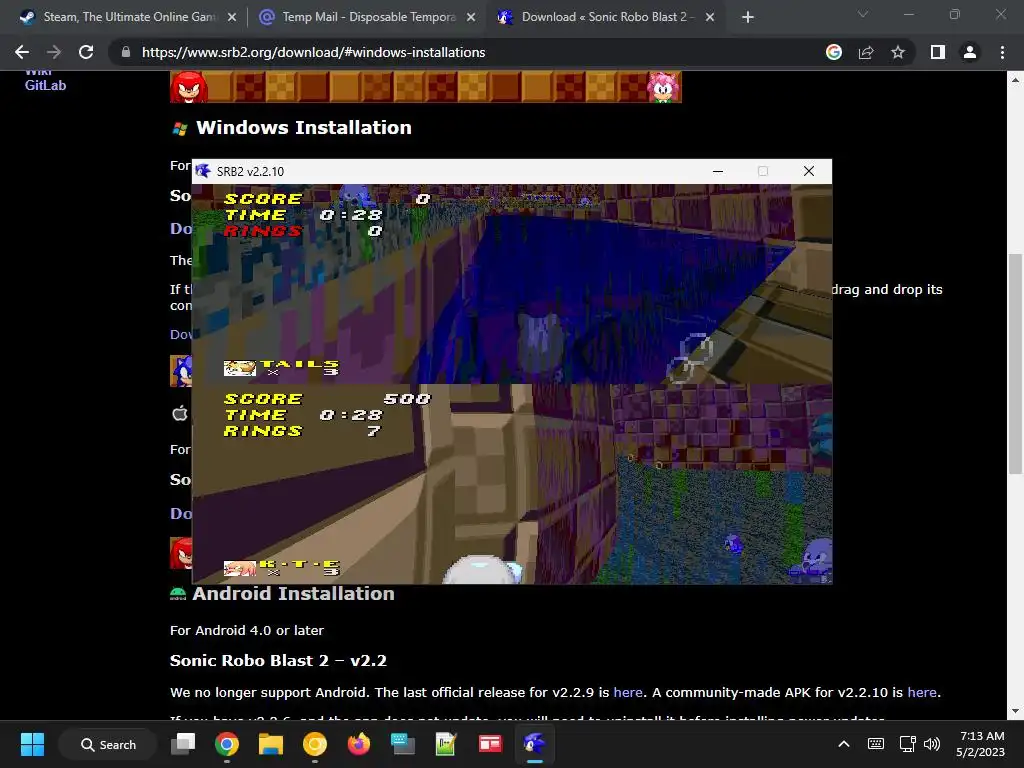The width and height of the screenshot is (1024, 768).
Task: Close the SRB2 v2.2.10 game window
Action: pos(808,171)
